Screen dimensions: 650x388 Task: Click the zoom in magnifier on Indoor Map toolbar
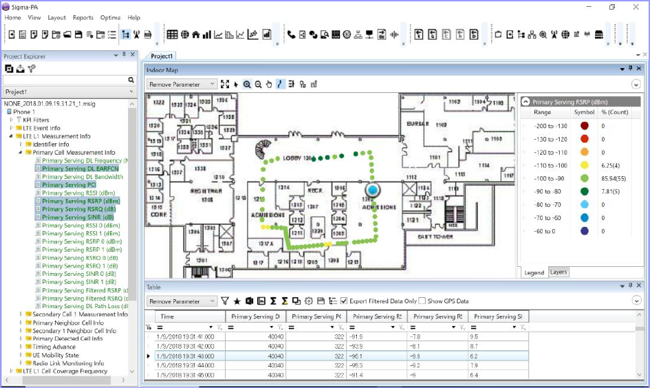tap(247, 84)
